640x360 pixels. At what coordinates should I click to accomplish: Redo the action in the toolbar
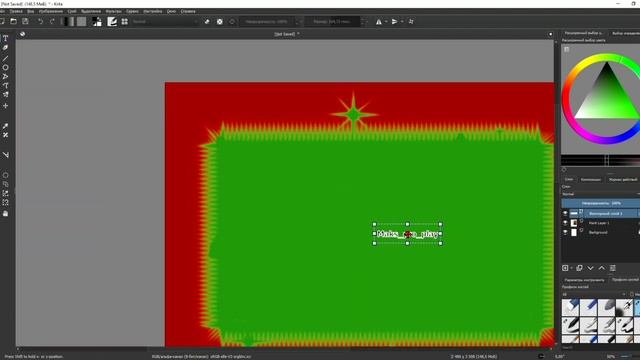coord(52,21)
